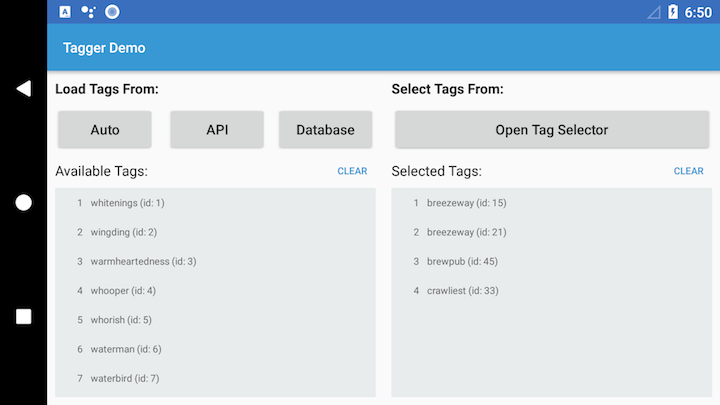Tap the Google Assistant dots status icon
Screen dimensions: 720x405
click(x=88, y=12)
